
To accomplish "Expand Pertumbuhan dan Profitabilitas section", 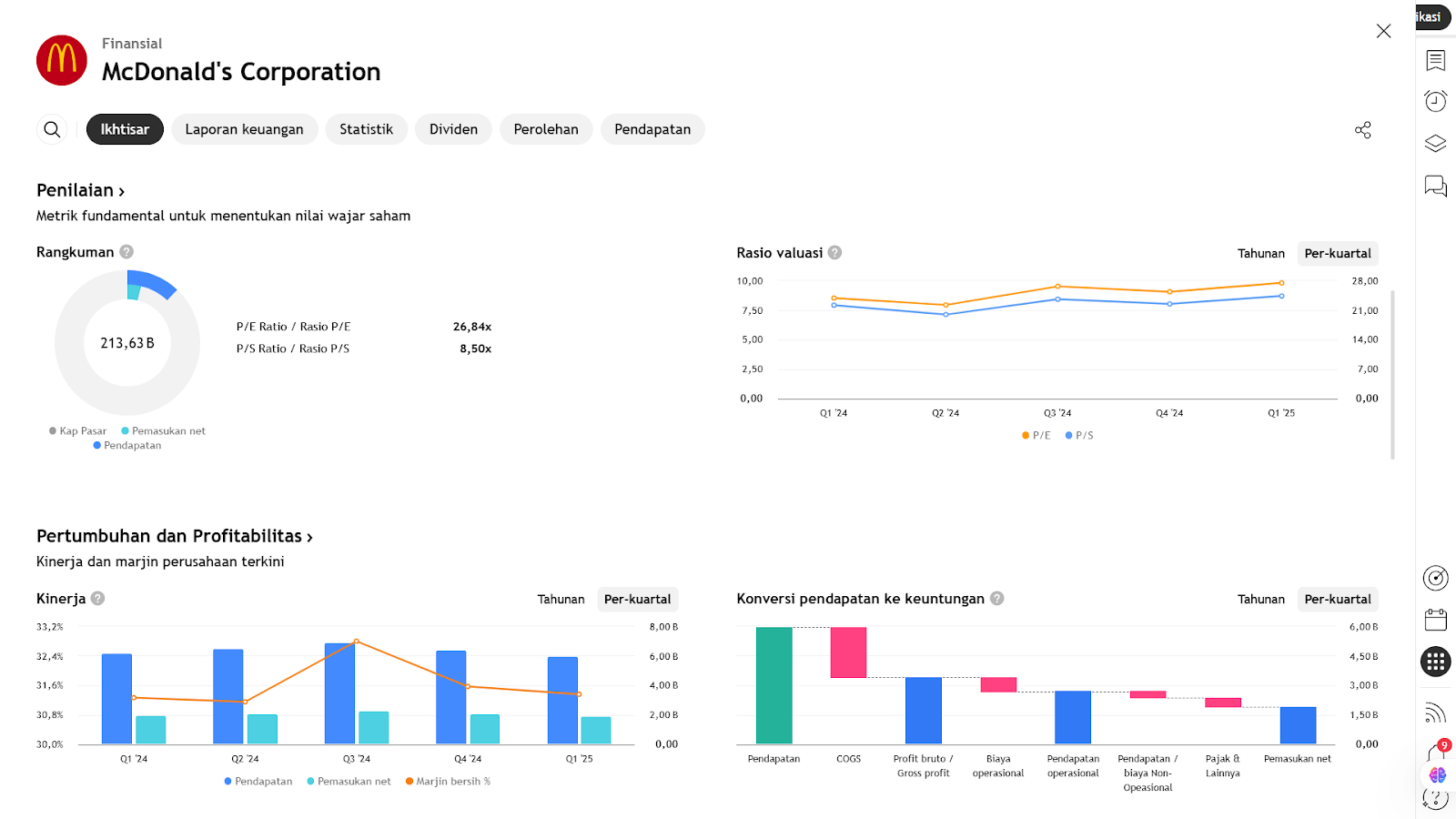I will tap(174, 537).
